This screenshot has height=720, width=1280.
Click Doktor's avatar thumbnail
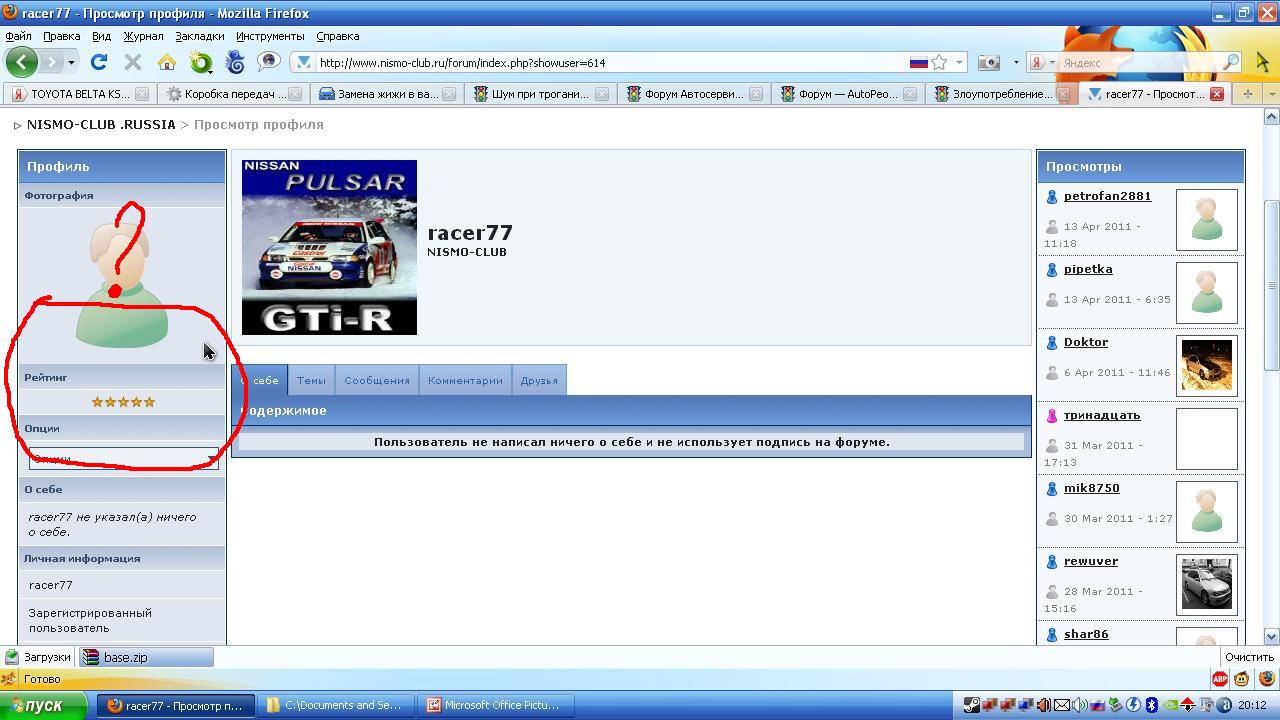click(1207, 366)
